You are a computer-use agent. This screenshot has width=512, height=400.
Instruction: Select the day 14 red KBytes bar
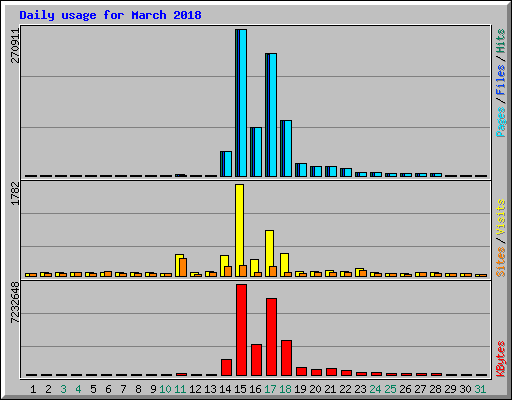[226, 367]
